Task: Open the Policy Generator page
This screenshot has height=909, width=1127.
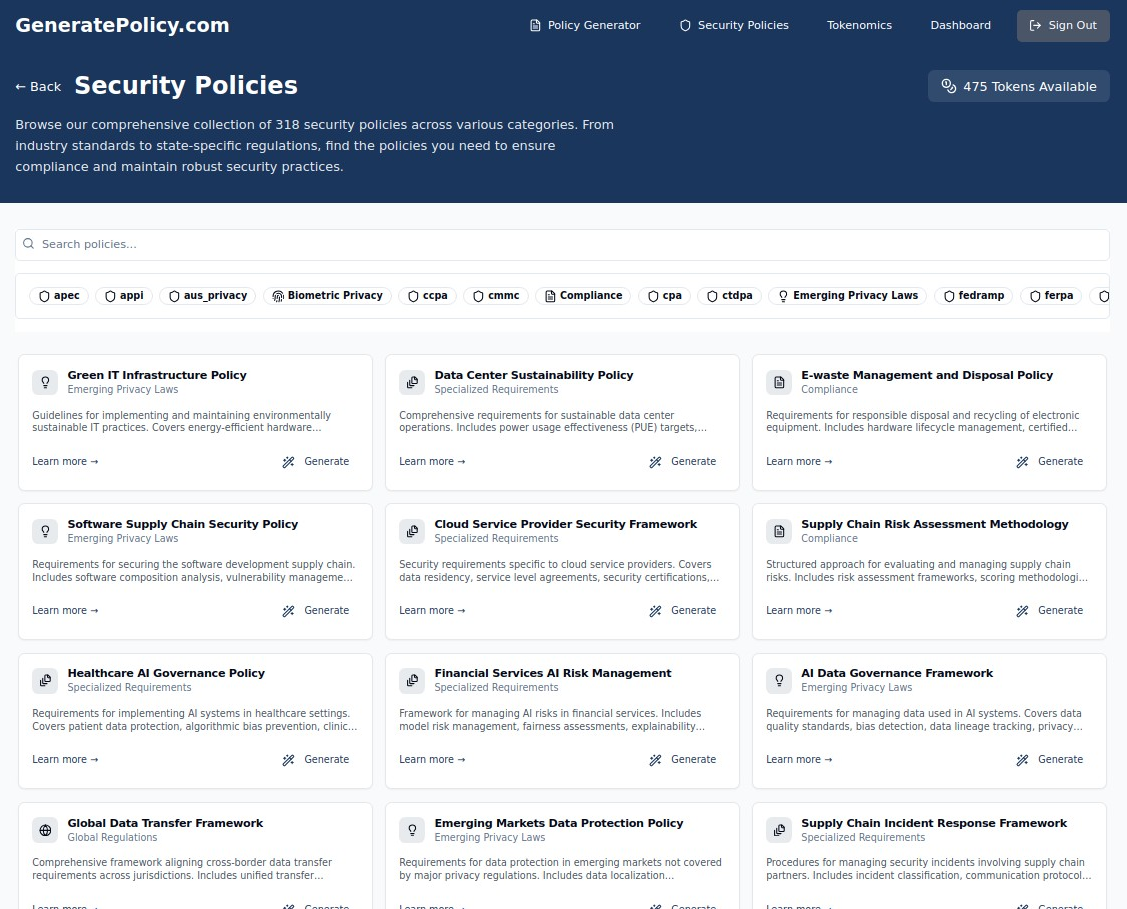Action: coord(585,26)
